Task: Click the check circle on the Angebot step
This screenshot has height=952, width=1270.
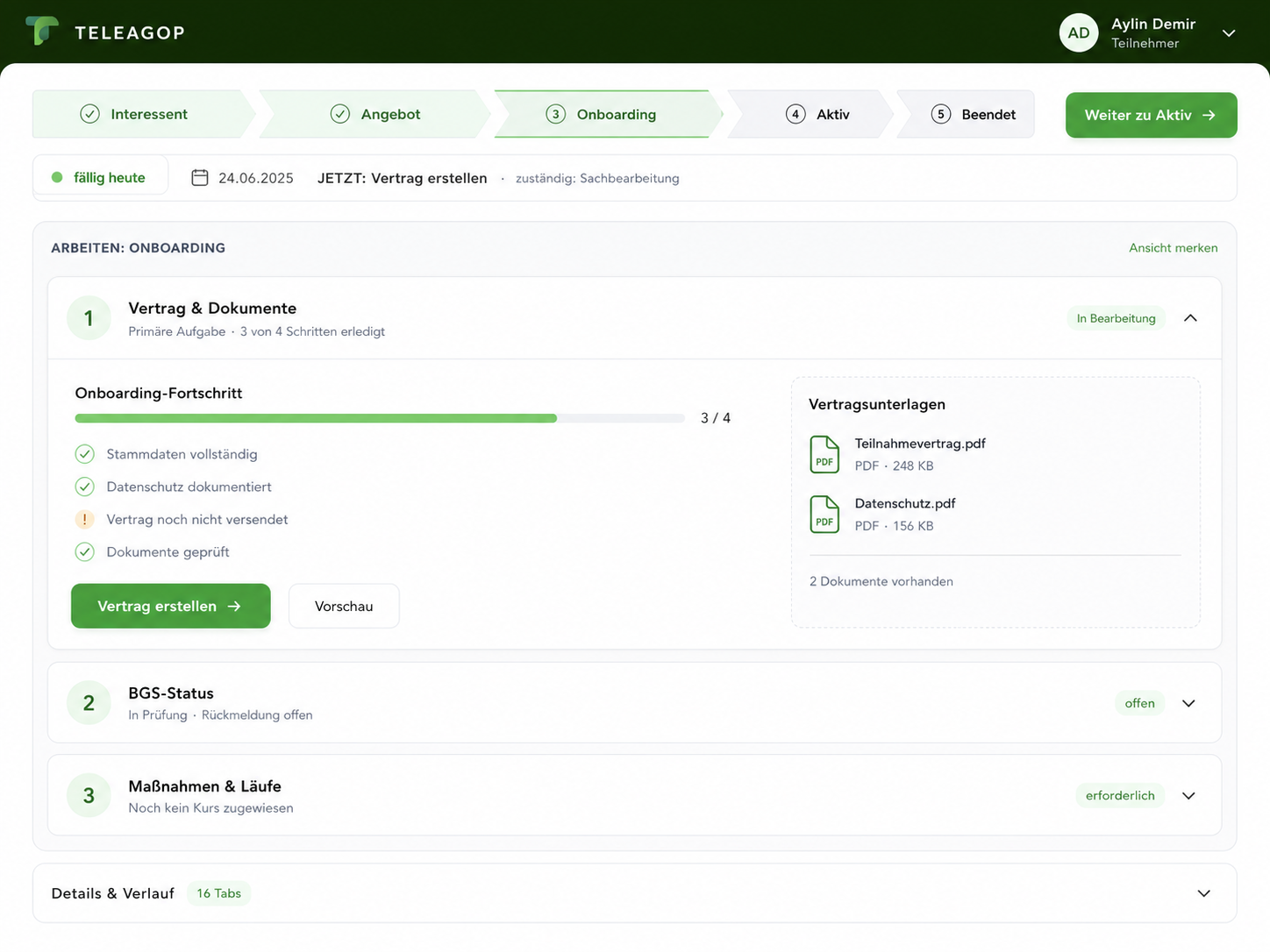Action: 340,114
